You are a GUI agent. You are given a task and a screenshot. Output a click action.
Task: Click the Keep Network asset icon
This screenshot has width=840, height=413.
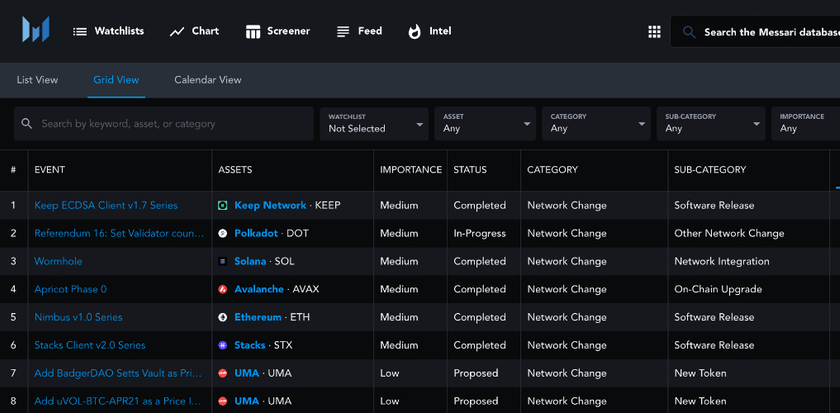(x=223, y=205)
